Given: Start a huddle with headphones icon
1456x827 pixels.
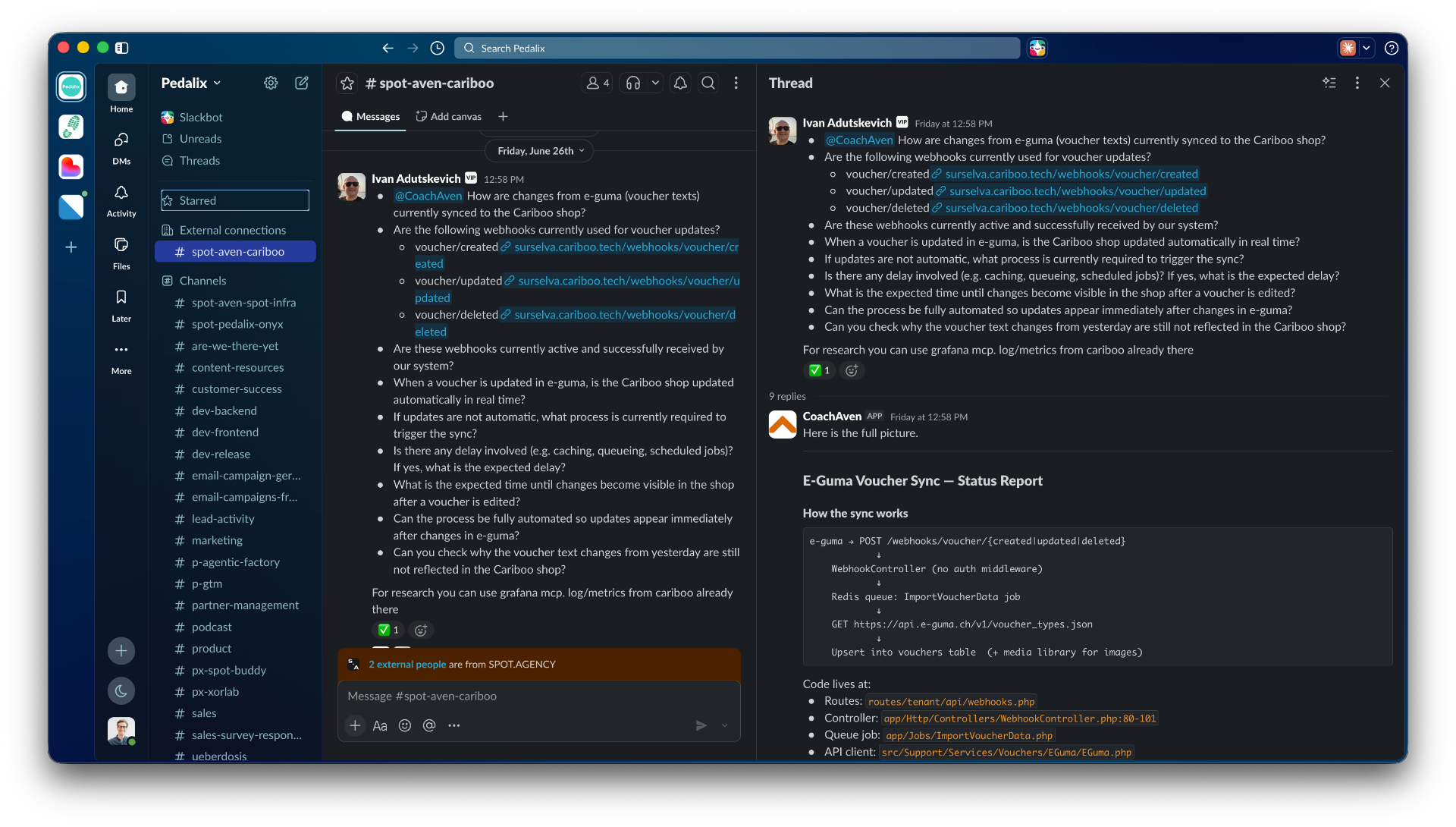Looking at the screenshot, I should [x=633, y=83].
